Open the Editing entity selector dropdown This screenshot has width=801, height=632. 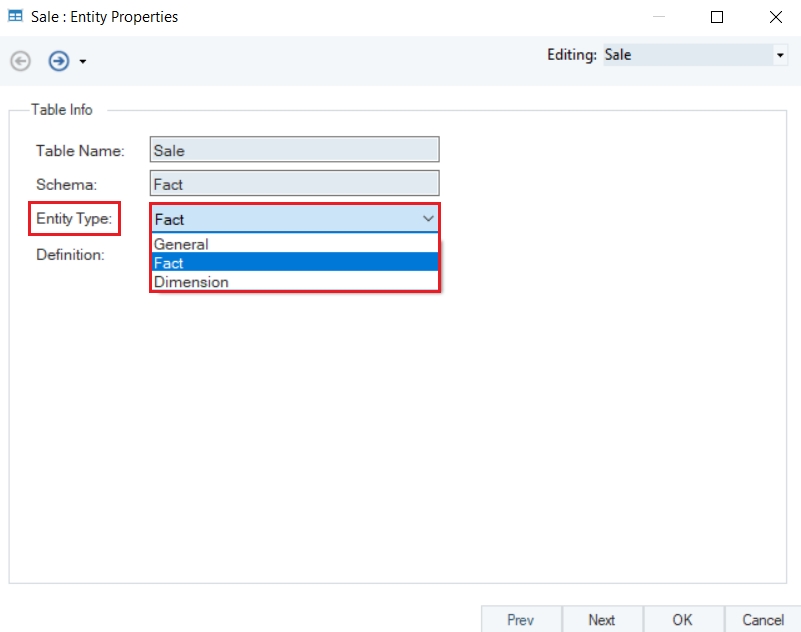coord(780,55)
